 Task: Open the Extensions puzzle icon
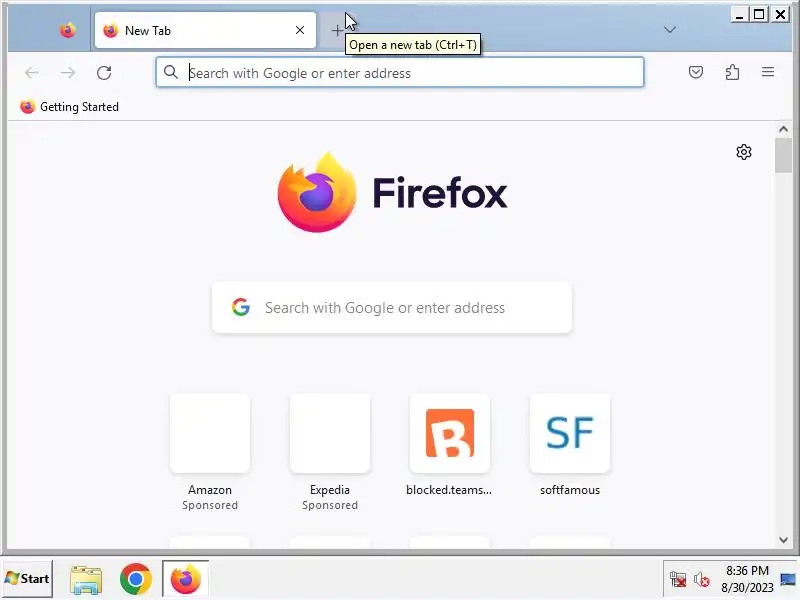coord(732,72)
